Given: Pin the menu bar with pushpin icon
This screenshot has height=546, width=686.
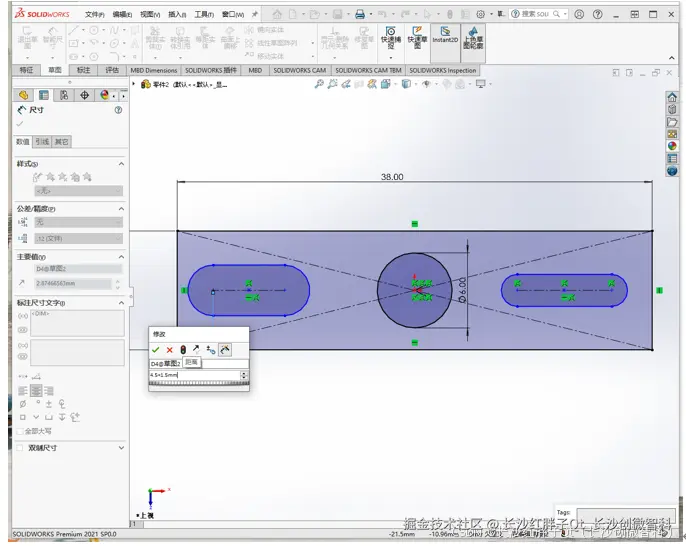Looking at the screenshot, I should 255,14.
